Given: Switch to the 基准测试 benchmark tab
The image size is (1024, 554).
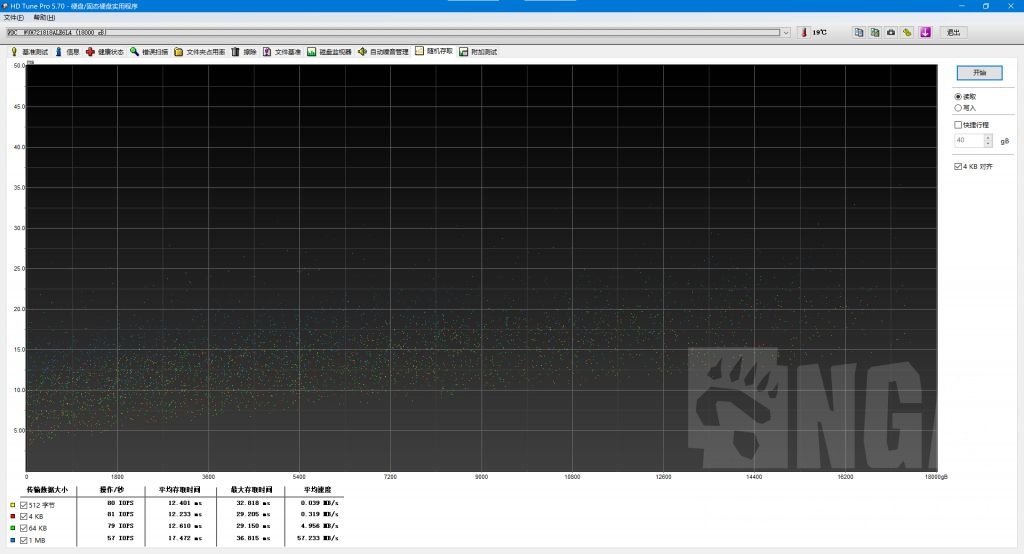Looking at the screenshot, I should [29, 52].
